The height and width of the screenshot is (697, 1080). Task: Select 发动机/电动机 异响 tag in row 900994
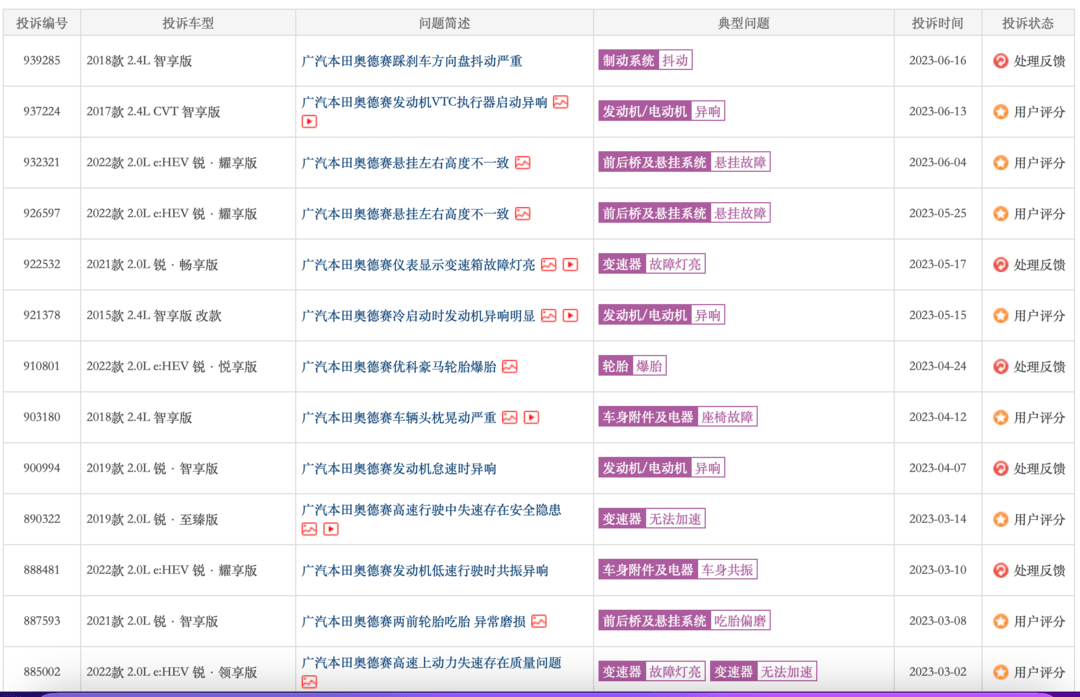click(x=661, y=468)
